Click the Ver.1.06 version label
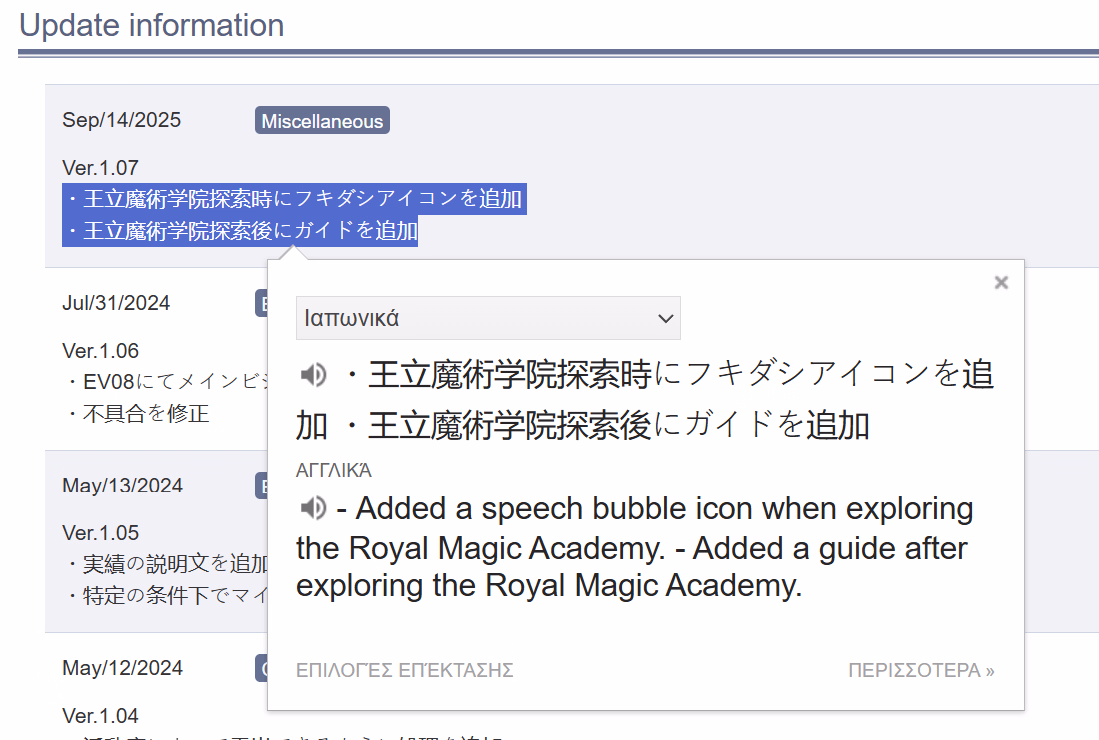1099x740 pixels. pyautogui.click(x=100, y=351)
